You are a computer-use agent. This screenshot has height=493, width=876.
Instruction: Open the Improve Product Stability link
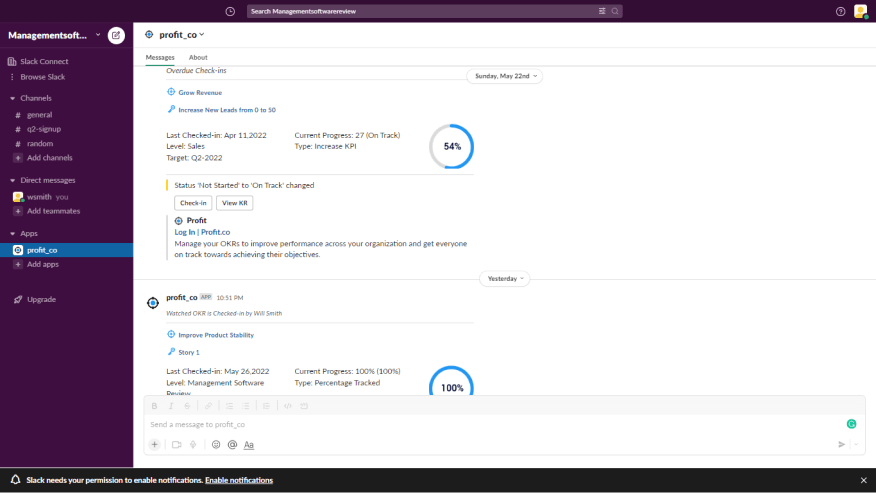216,335
